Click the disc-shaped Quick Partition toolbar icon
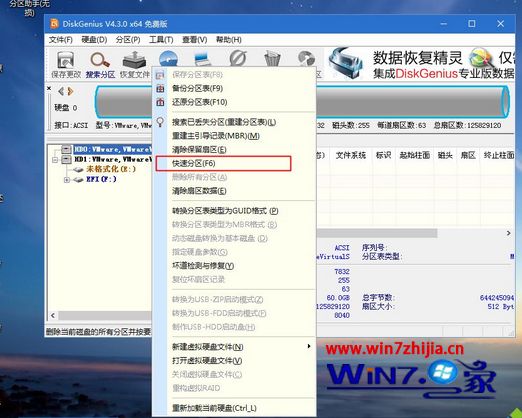Screen dimensions: 522x418 168,59
